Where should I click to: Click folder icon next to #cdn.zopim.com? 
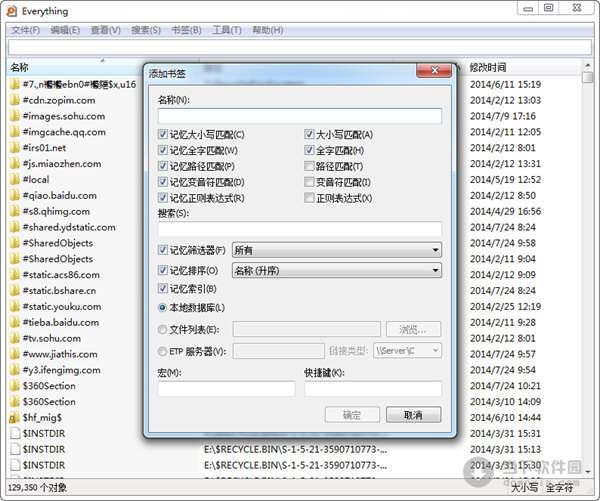pyautogui.click(x=14, y=100)
